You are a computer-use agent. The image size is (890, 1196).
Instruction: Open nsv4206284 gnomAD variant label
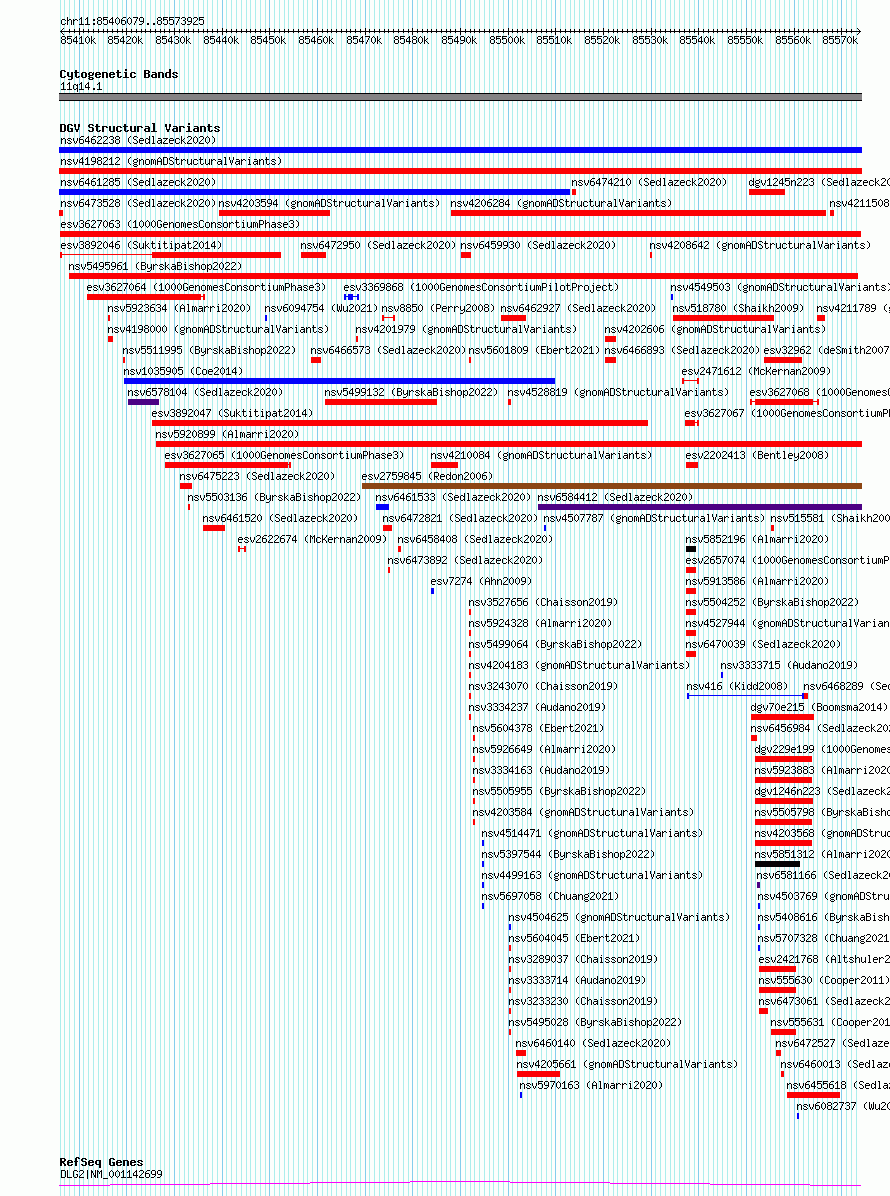click(561, 203)
